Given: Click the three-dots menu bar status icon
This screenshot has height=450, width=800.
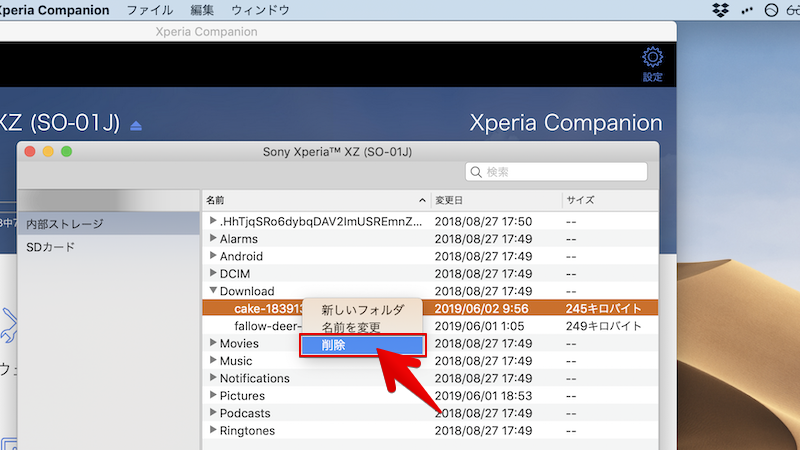Looking at the screenshot, I should (746, 10).
